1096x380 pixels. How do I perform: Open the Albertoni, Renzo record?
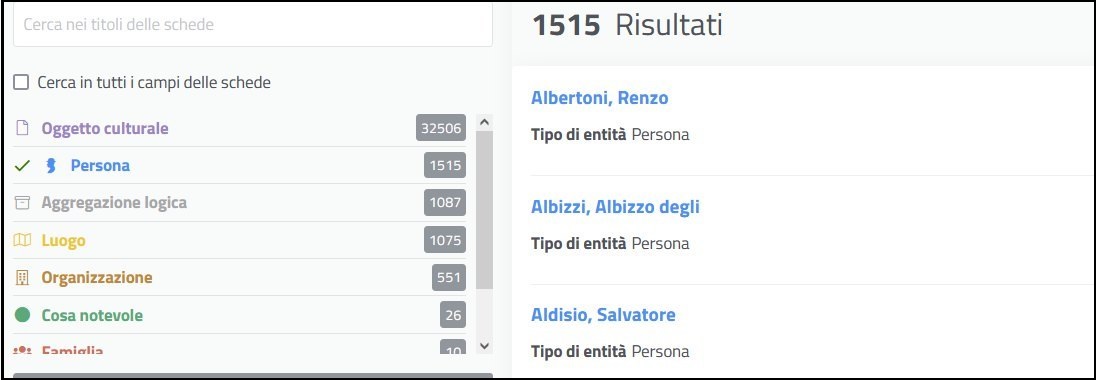click(600, 98)
